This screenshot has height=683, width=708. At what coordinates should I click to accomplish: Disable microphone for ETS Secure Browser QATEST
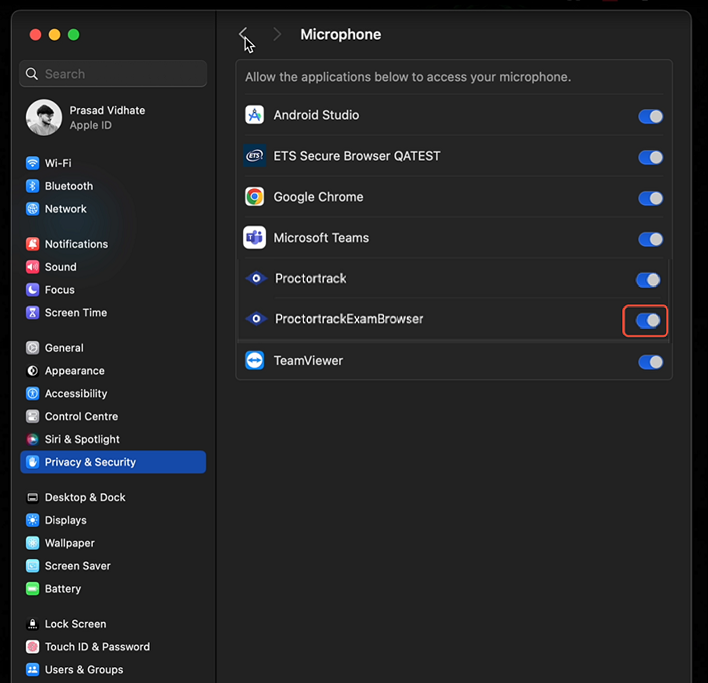point(651,158)
